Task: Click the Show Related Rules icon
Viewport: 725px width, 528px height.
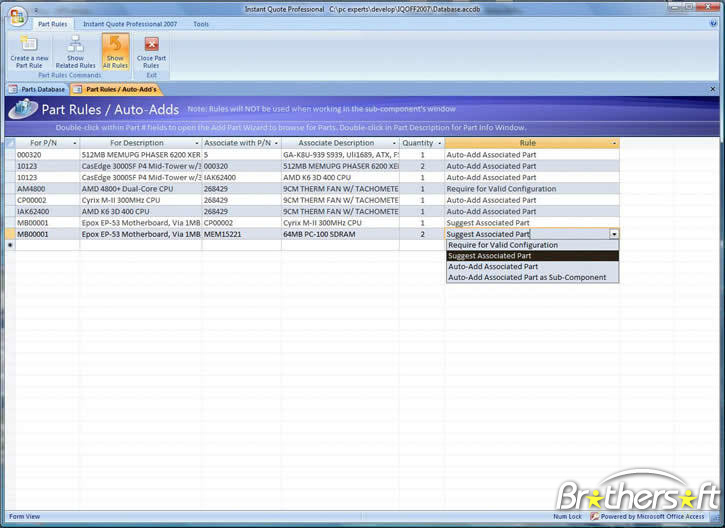Action: [75, 44]
